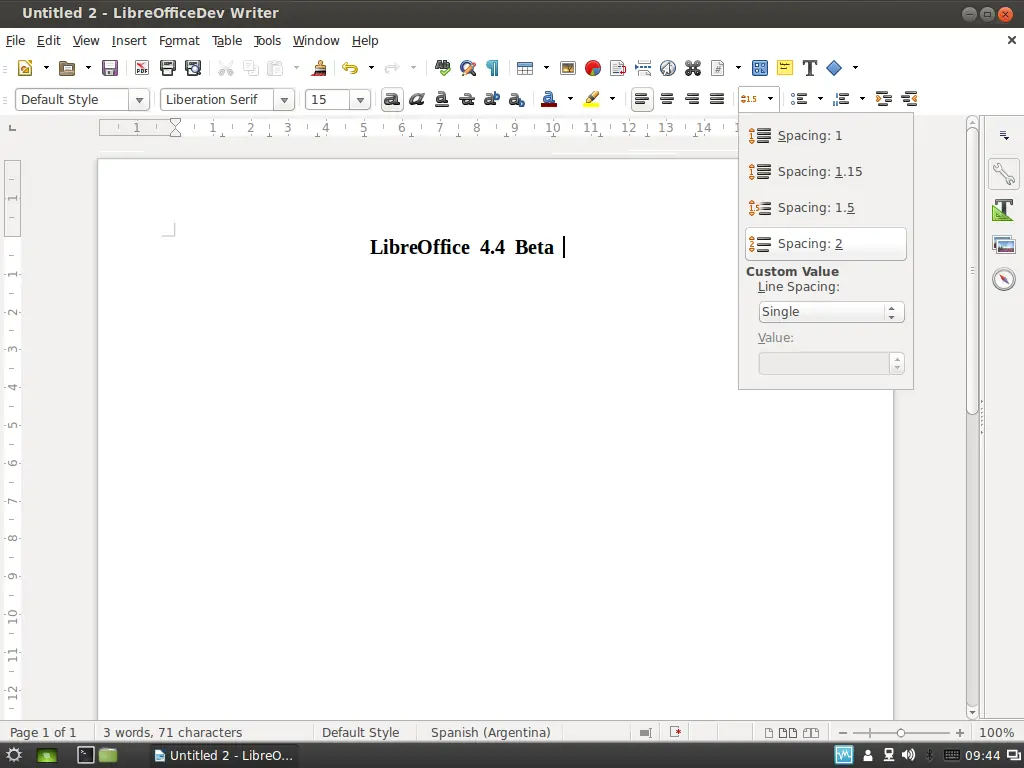Screen dimensions: 1024x768
Task: Insert a table with the table icon
Action: point(524,68)
